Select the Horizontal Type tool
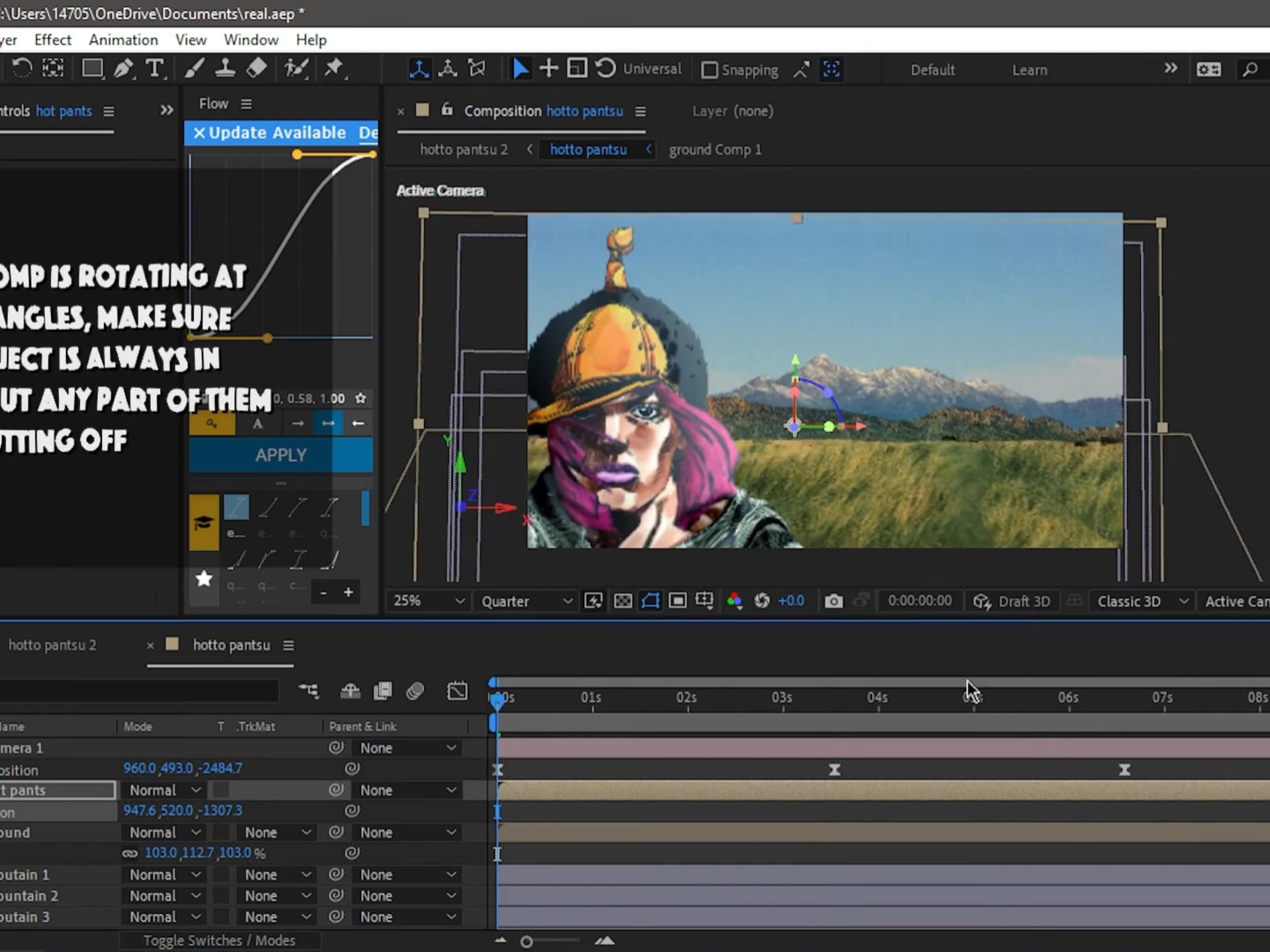The width and height of the screenshot is (1270, 952). [155, 68]
